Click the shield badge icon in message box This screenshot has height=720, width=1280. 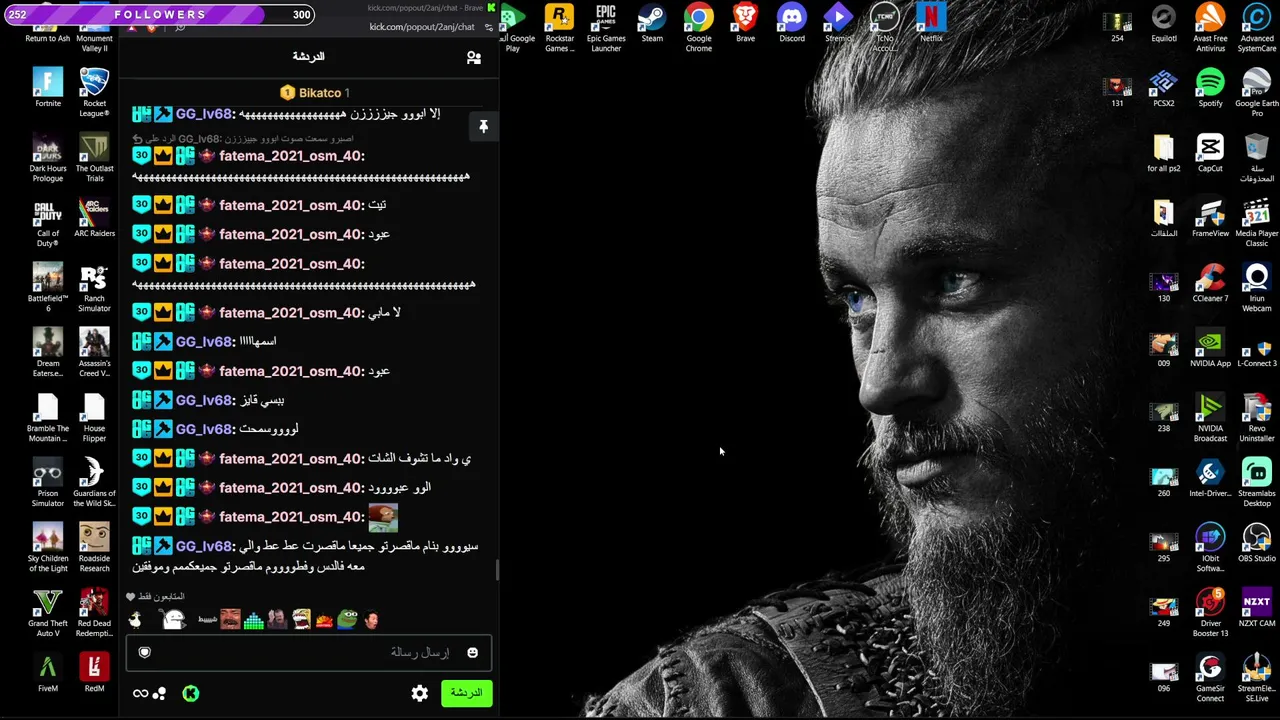click(145, 653)
